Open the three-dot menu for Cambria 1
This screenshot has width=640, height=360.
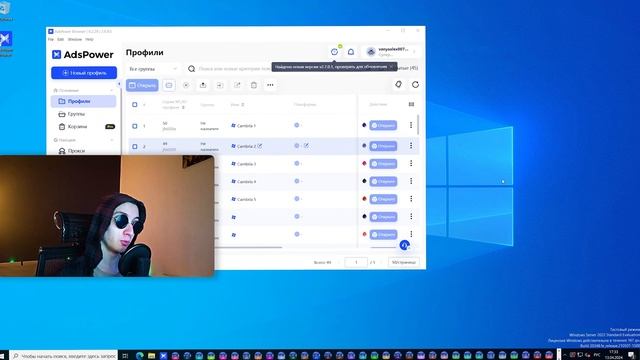[x=411, y=125]
